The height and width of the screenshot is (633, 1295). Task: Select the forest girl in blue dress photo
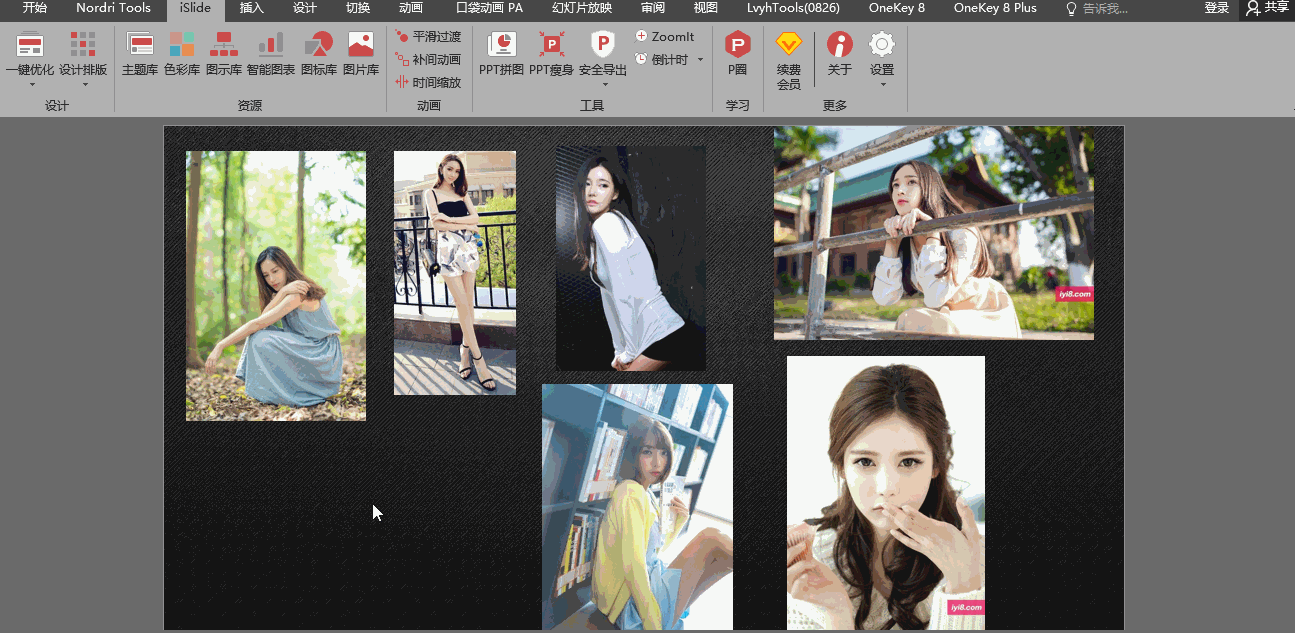pyautogui.click(x=276, y=286)
